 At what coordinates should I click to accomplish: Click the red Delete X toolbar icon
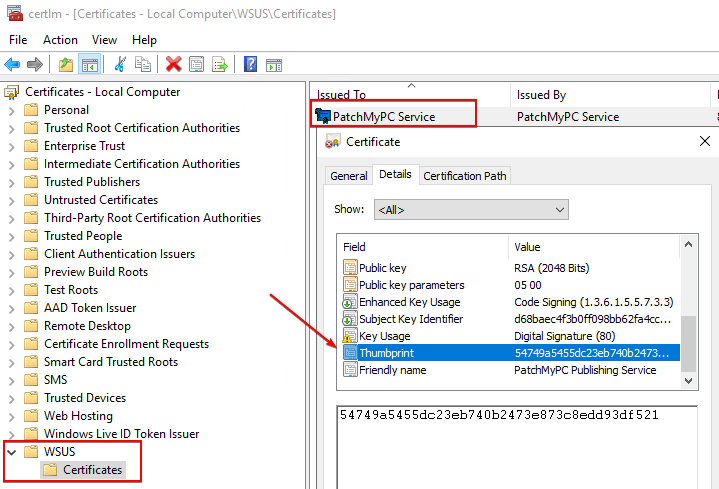(x=173, y=65)
